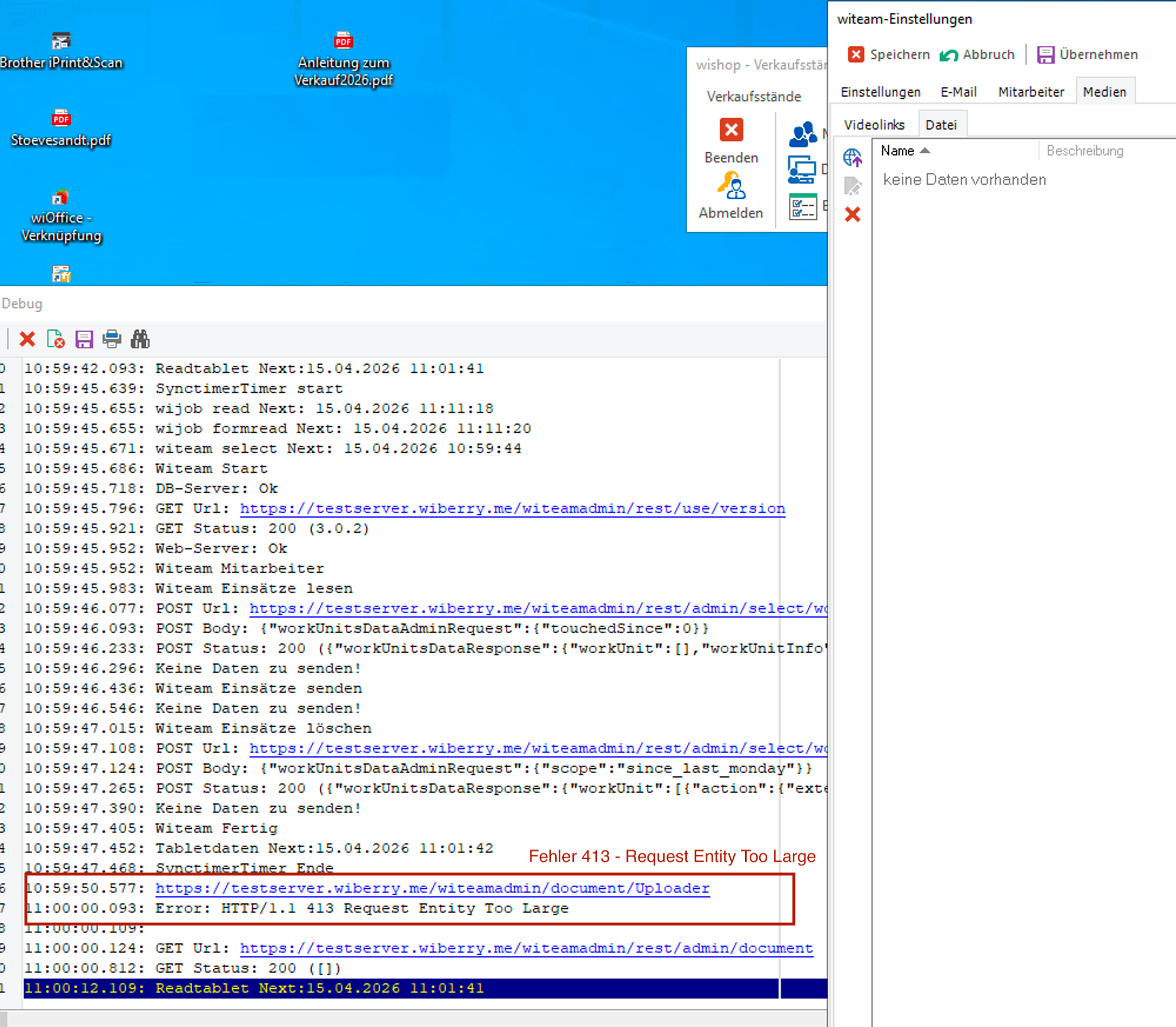Click the globe upload icon in Medien panel
Image resolution: width=1176 pixels, height=1027 pixels.
[852, 158]
